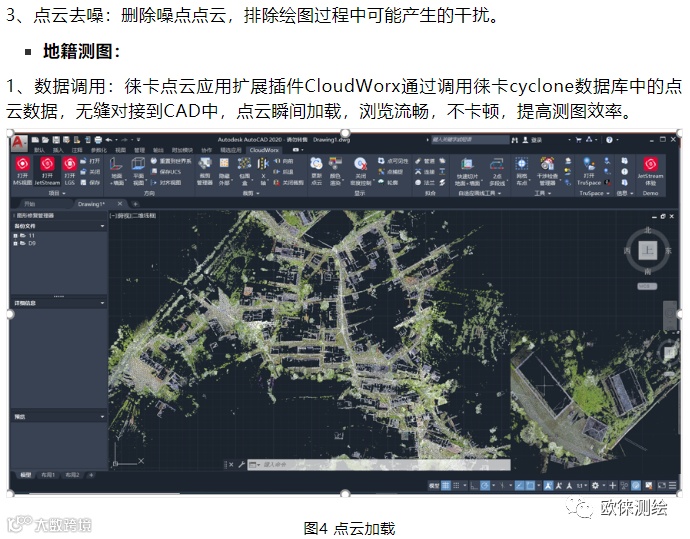690x539 pixels.
Task: Click the save icon in quick access toolbar
Action: 56,140
